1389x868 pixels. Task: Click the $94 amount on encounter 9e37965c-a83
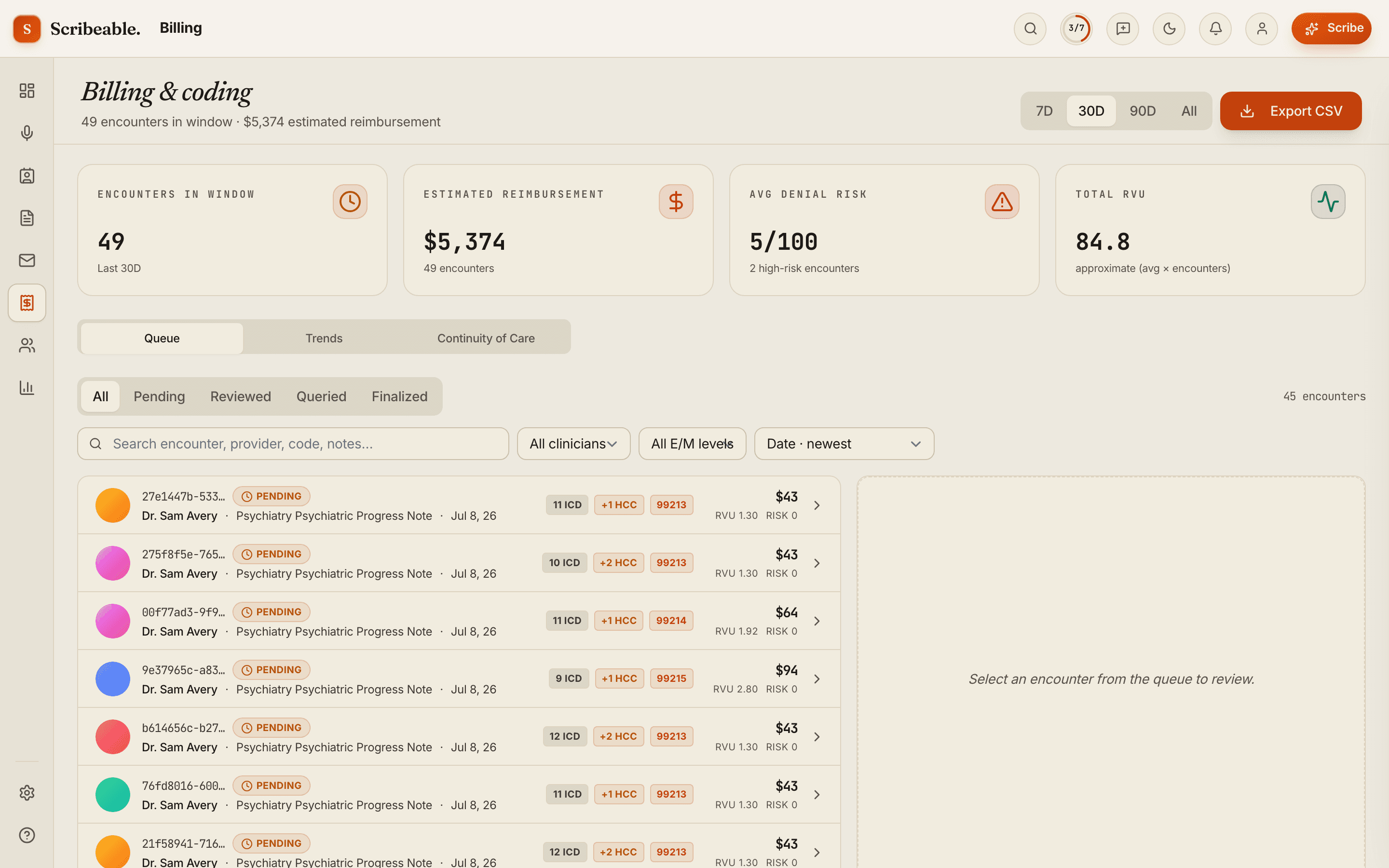(x=786, y=670)
